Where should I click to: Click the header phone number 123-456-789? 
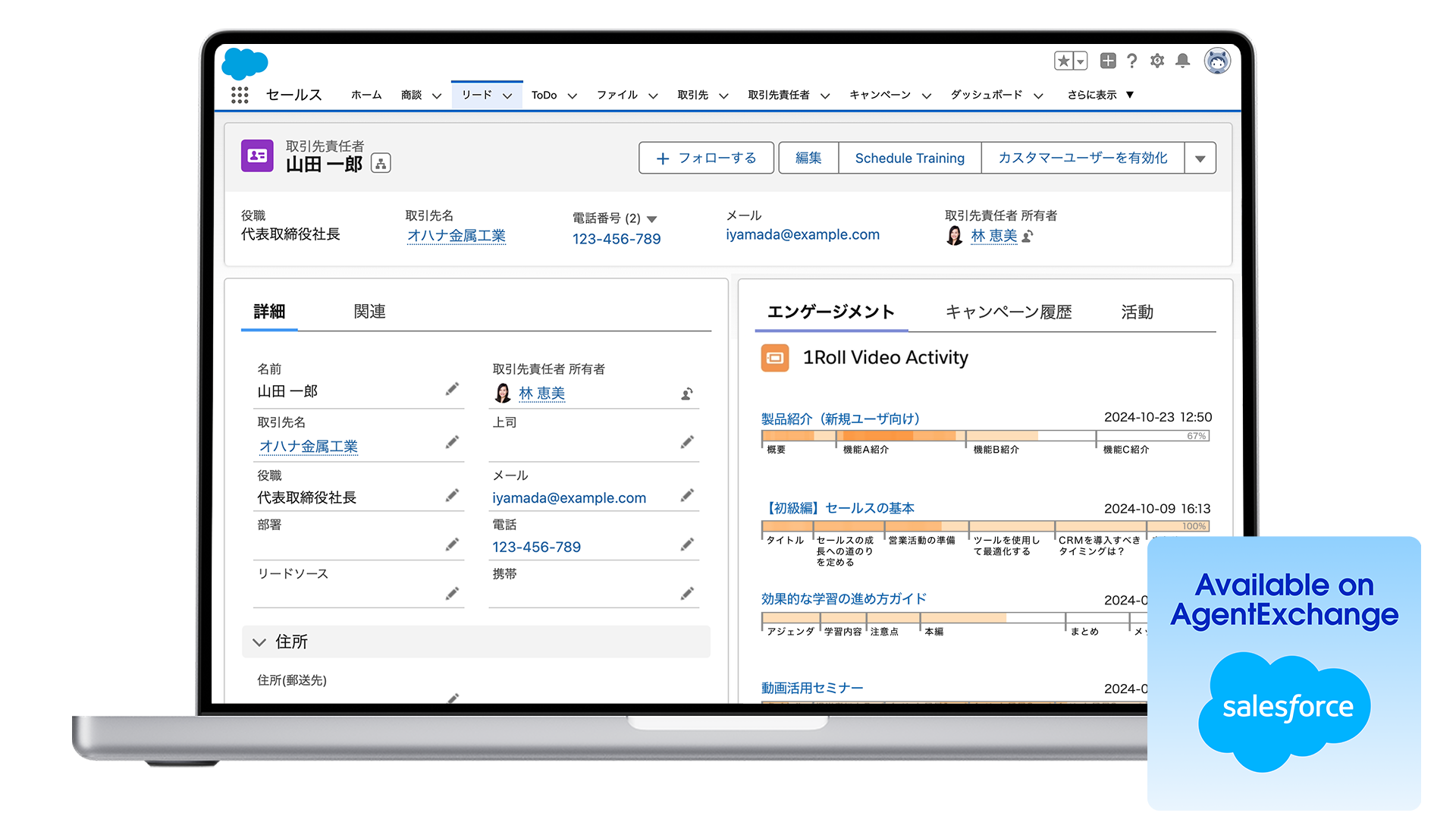point(617,239)
